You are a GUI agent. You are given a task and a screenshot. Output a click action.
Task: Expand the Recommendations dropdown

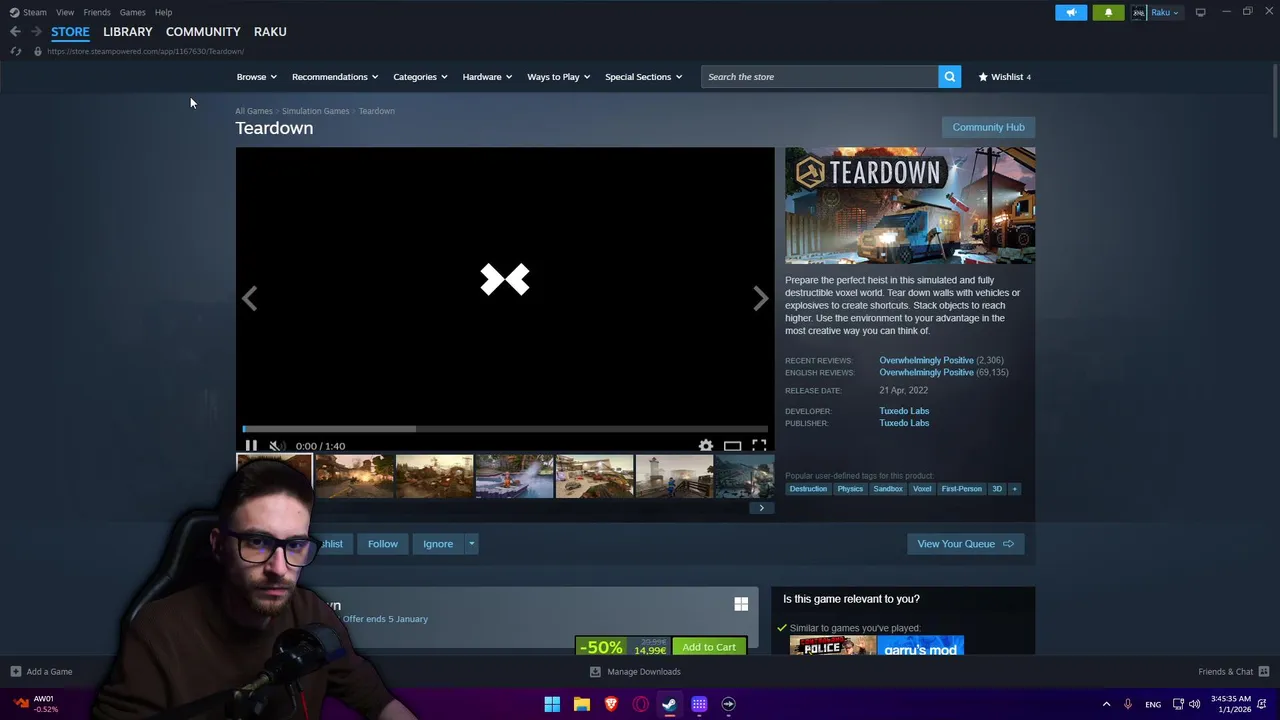pos(335,77)
